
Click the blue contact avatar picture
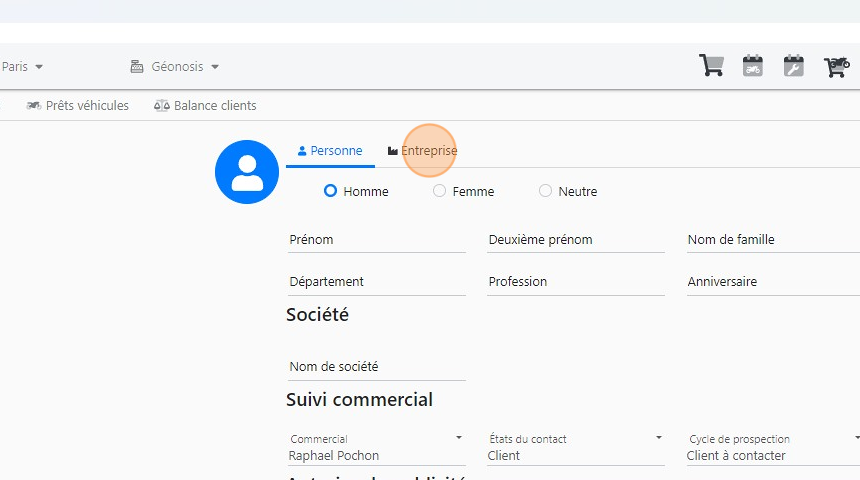[x=247, y=172]
